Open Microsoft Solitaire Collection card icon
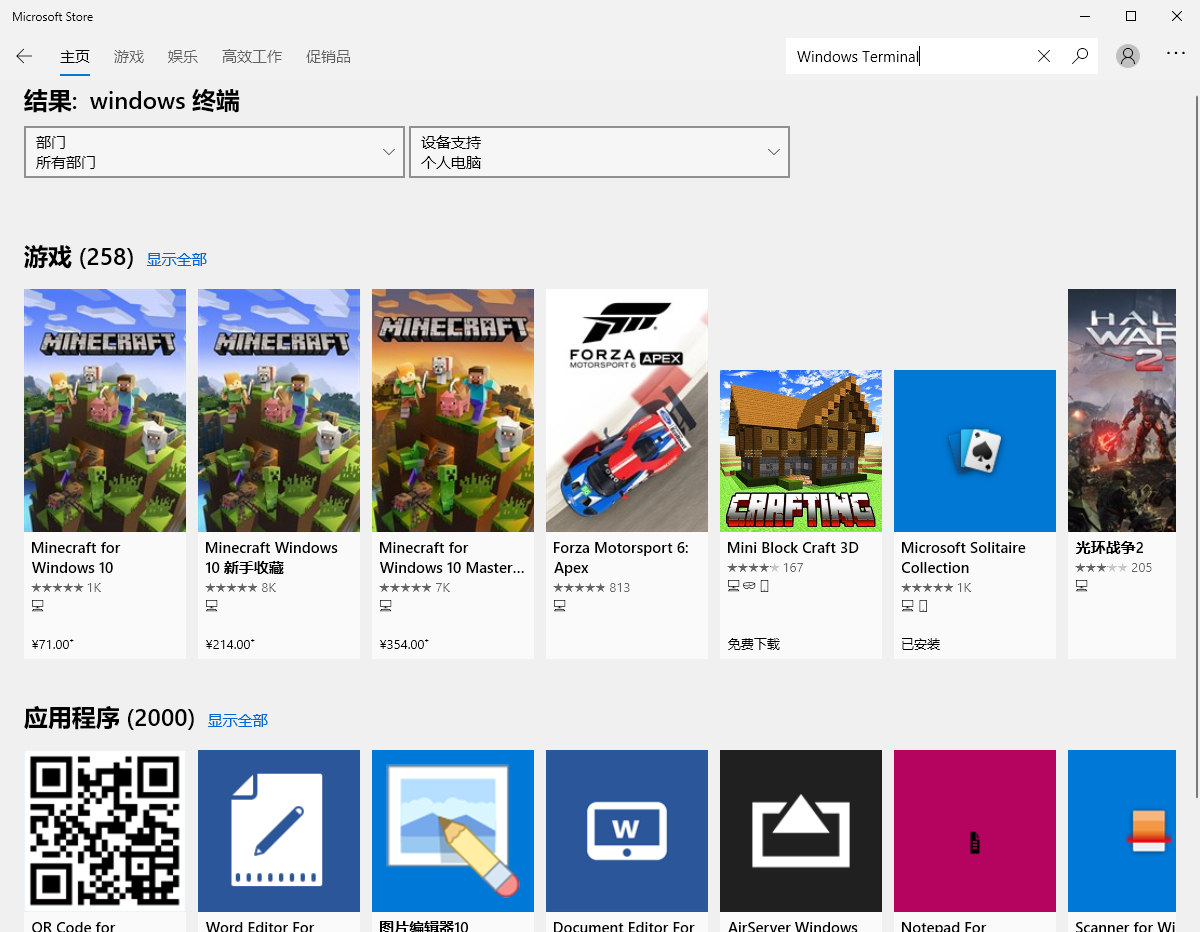Viewport: 1200px width, 932px height. tap(975, 451)
